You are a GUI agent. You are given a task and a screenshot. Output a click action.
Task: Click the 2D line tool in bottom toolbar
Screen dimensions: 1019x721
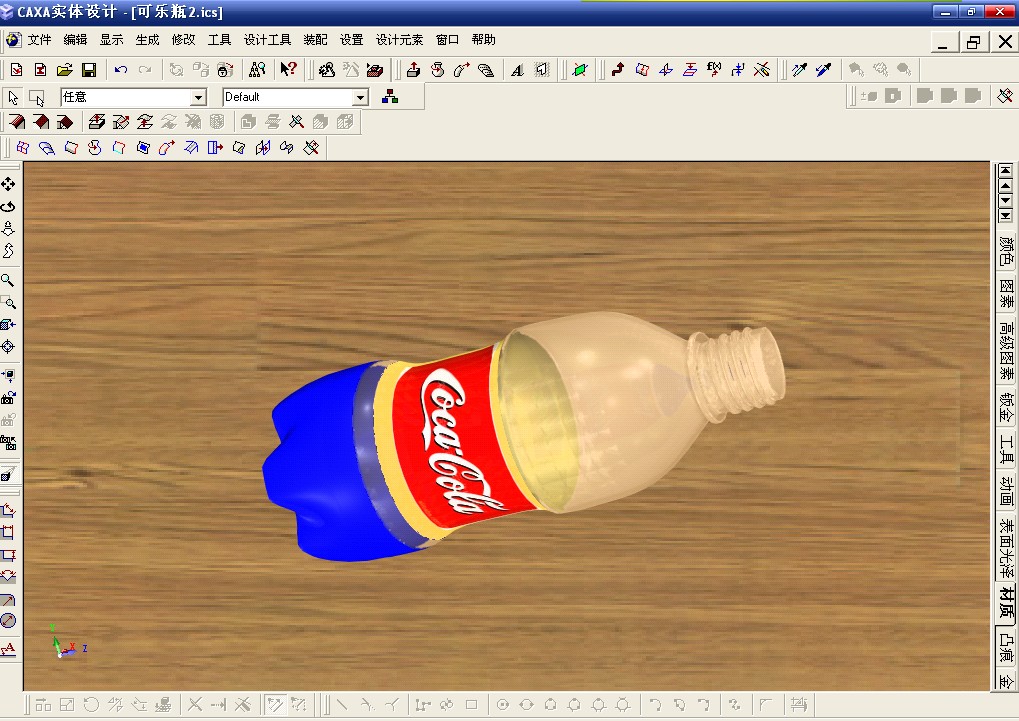342,704
